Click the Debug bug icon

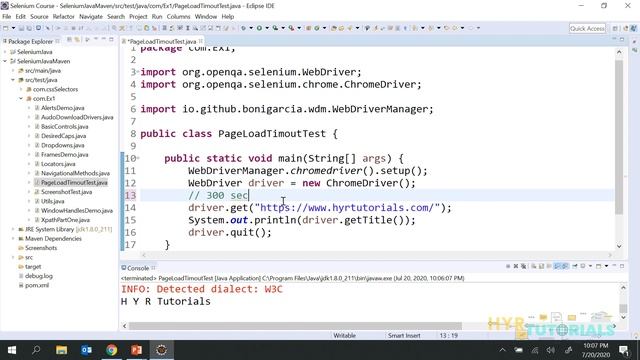click(243, 28)
